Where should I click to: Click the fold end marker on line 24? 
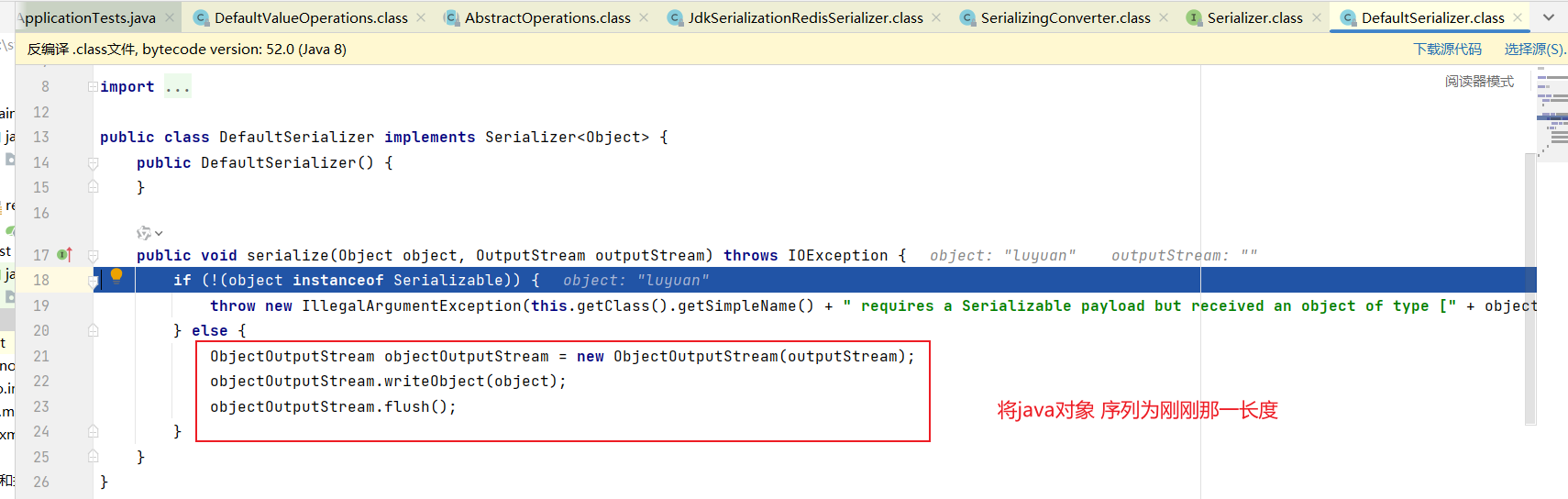pos(93,430)
